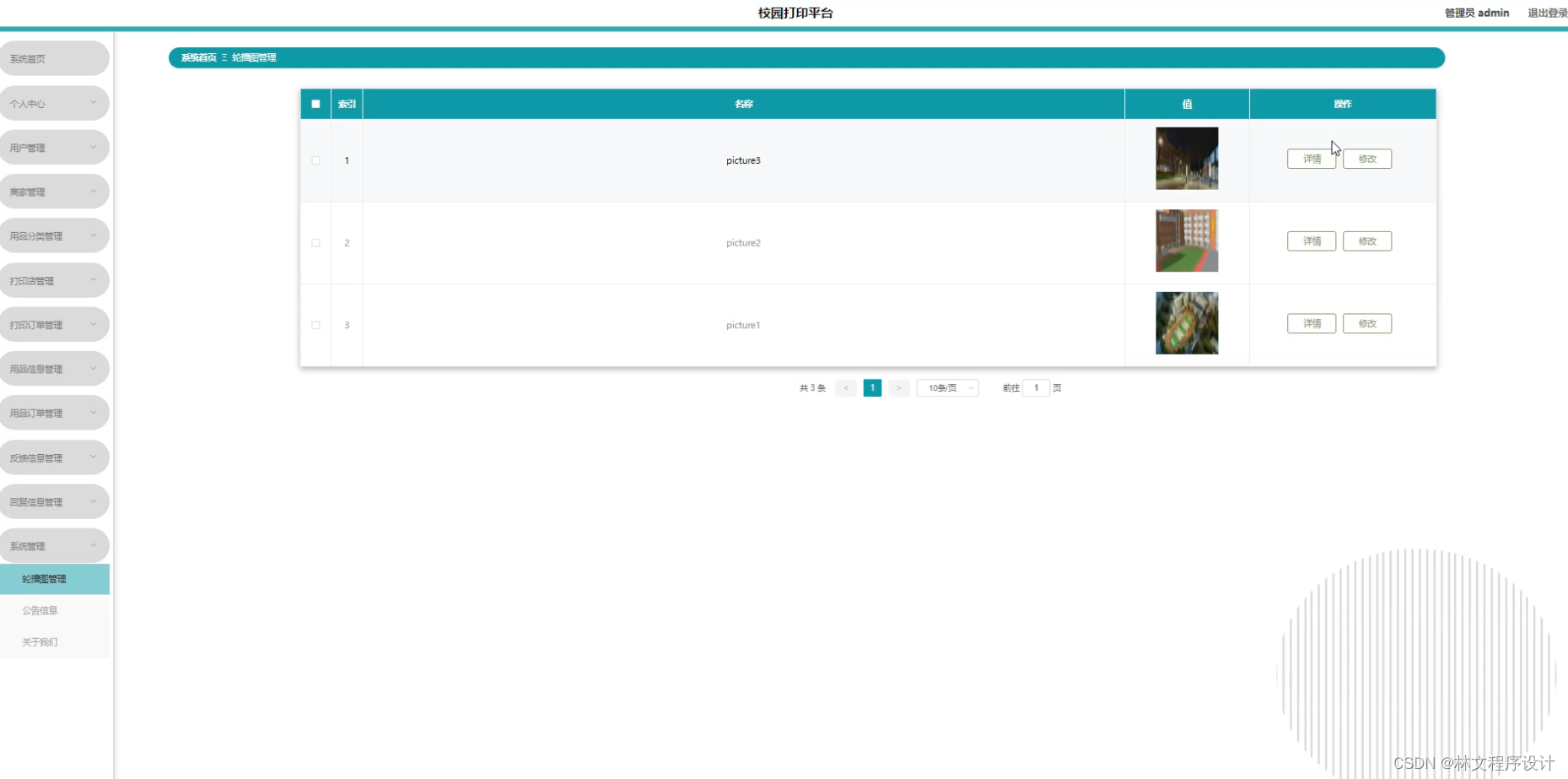Expand the 打印订单管理 sidebar menu
This screenshot has width=1568, height=779.
coord(54,325)
